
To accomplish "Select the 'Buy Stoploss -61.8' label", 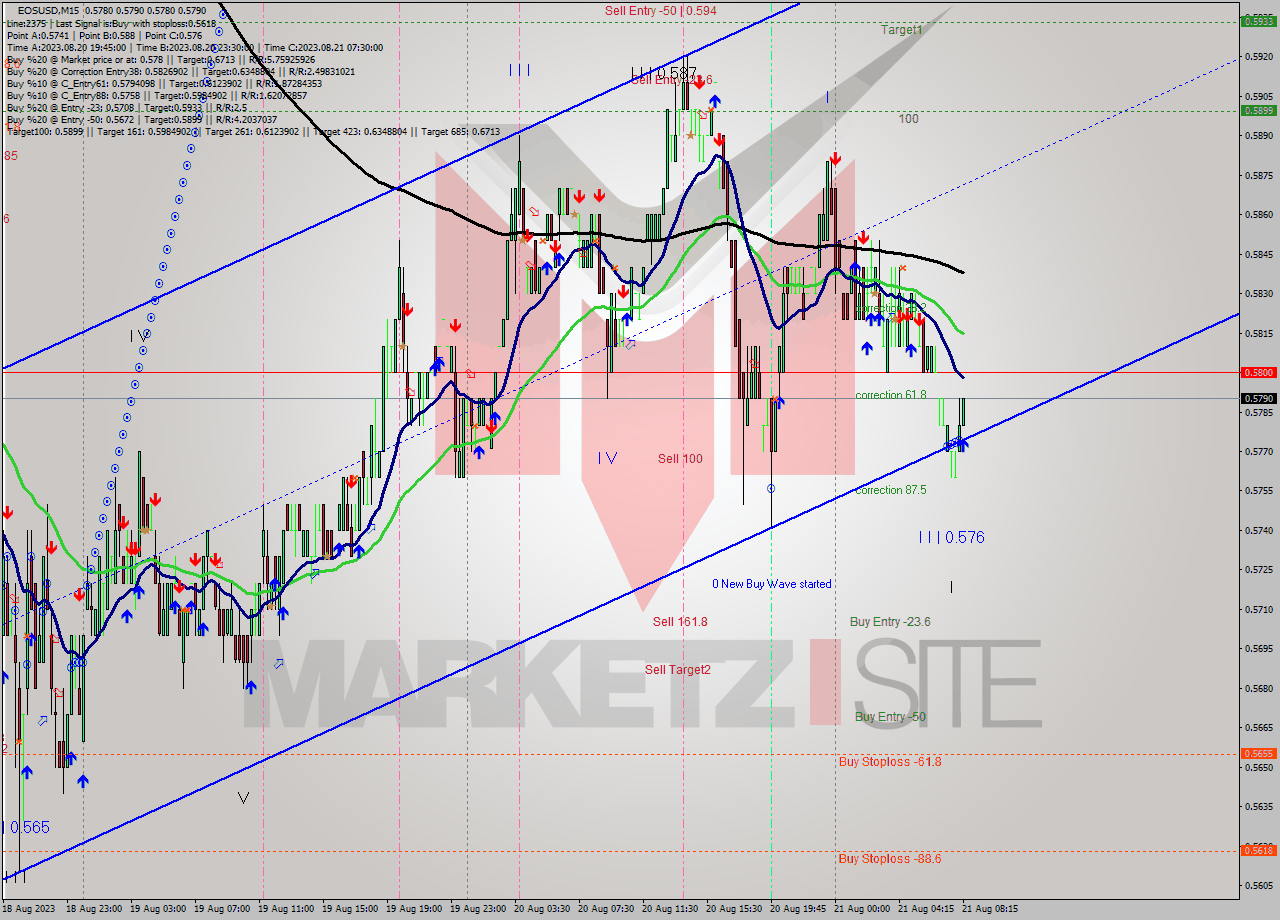I will click(890, 762).
